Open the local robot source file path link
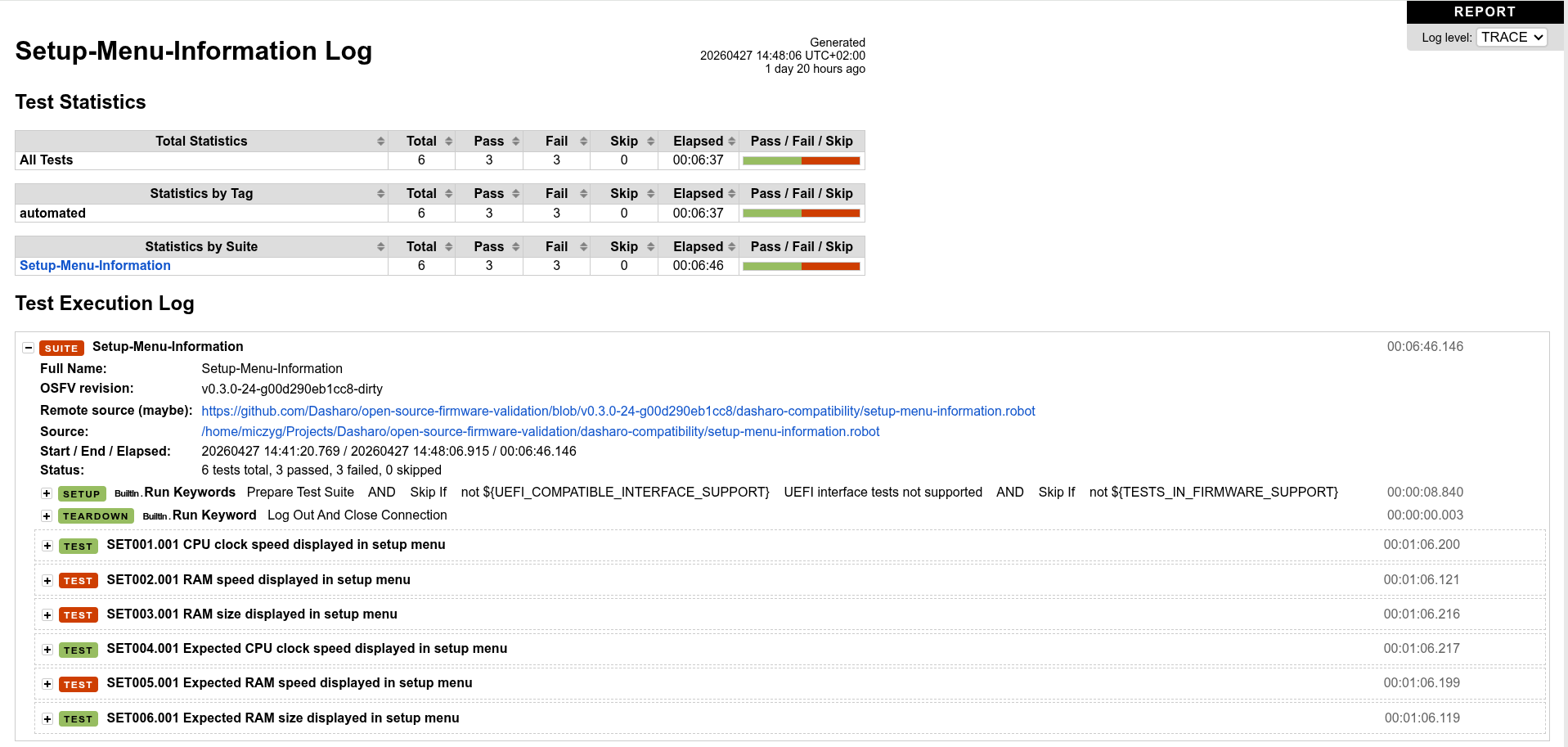1568x747 pixels. [540, 431]
